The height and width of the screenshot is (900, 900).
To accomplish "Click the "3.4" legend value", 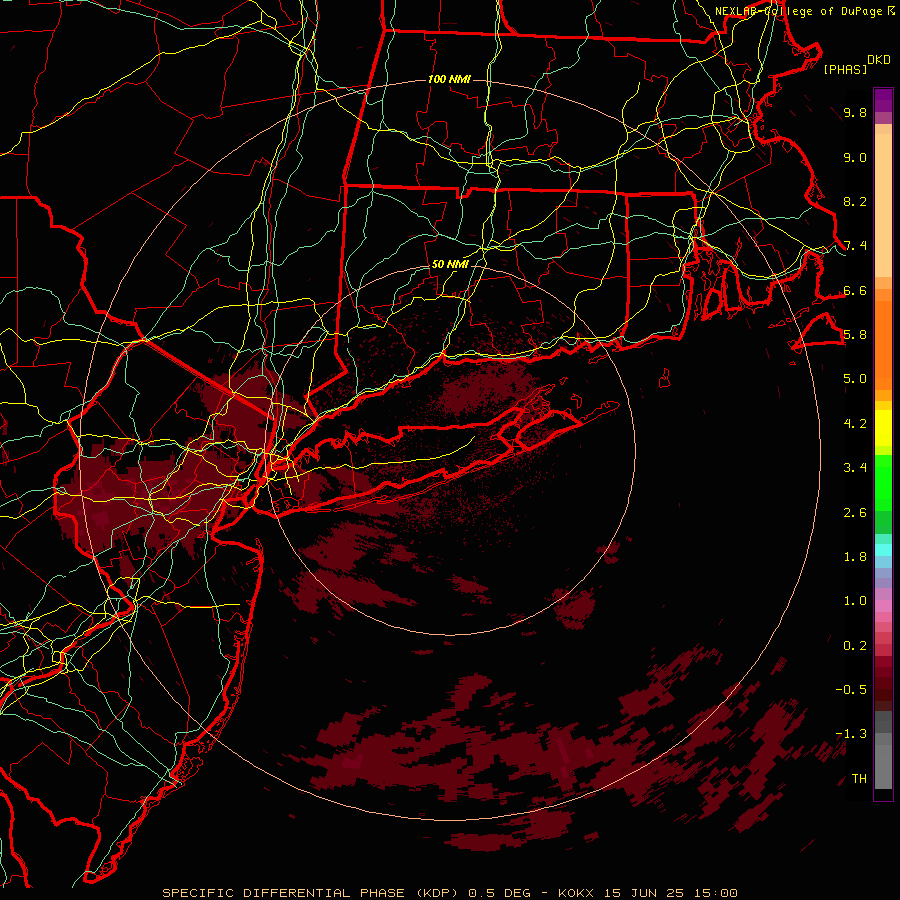I will (x=855, y=468).
